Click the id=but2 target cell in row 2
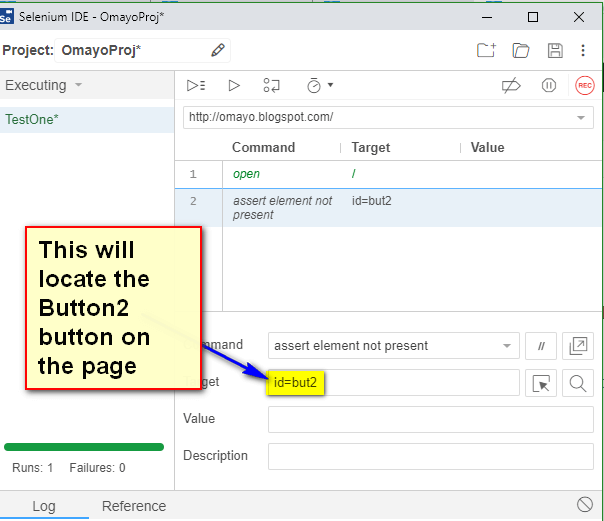Viewport: 604px width, 521px height. (371, 201)
